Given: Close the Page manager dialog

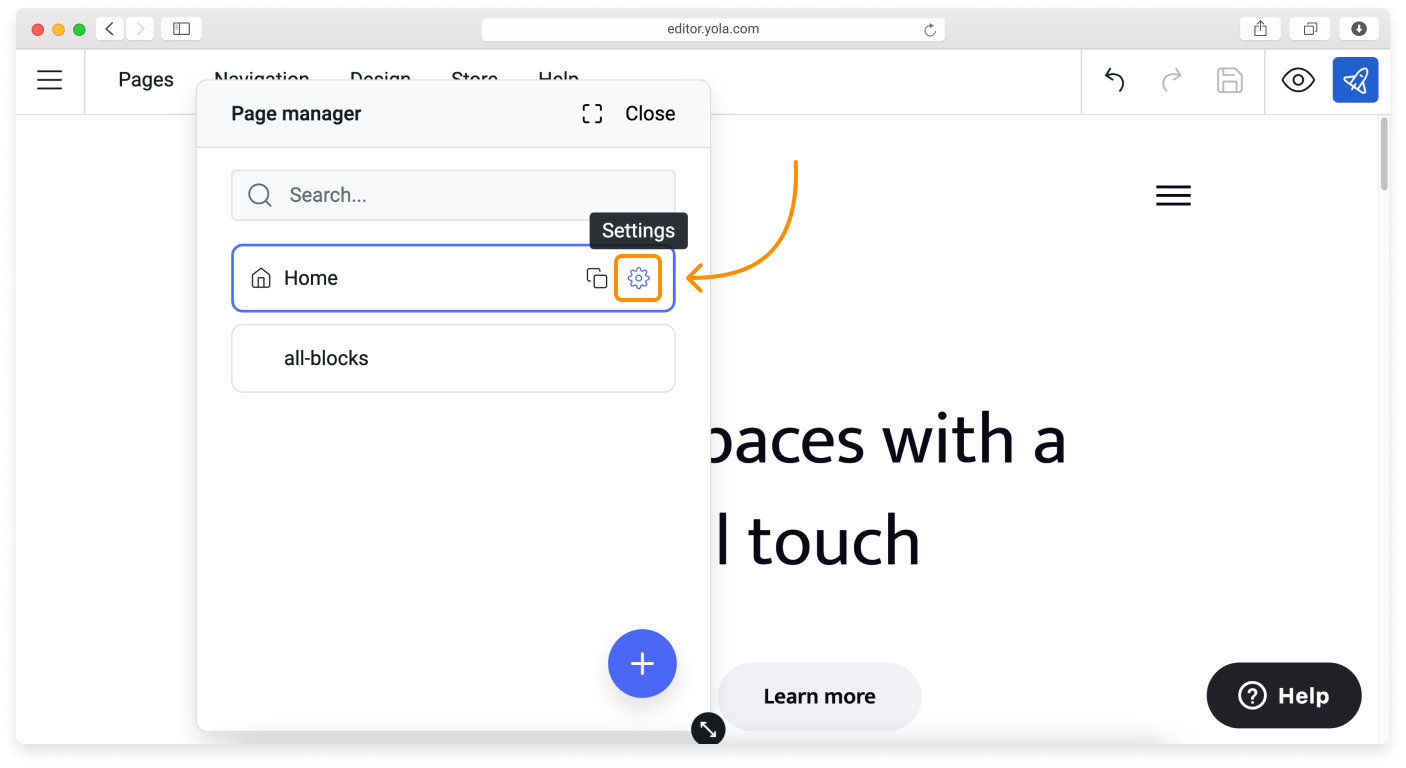Looking at the screenshot, I should 649,113.
